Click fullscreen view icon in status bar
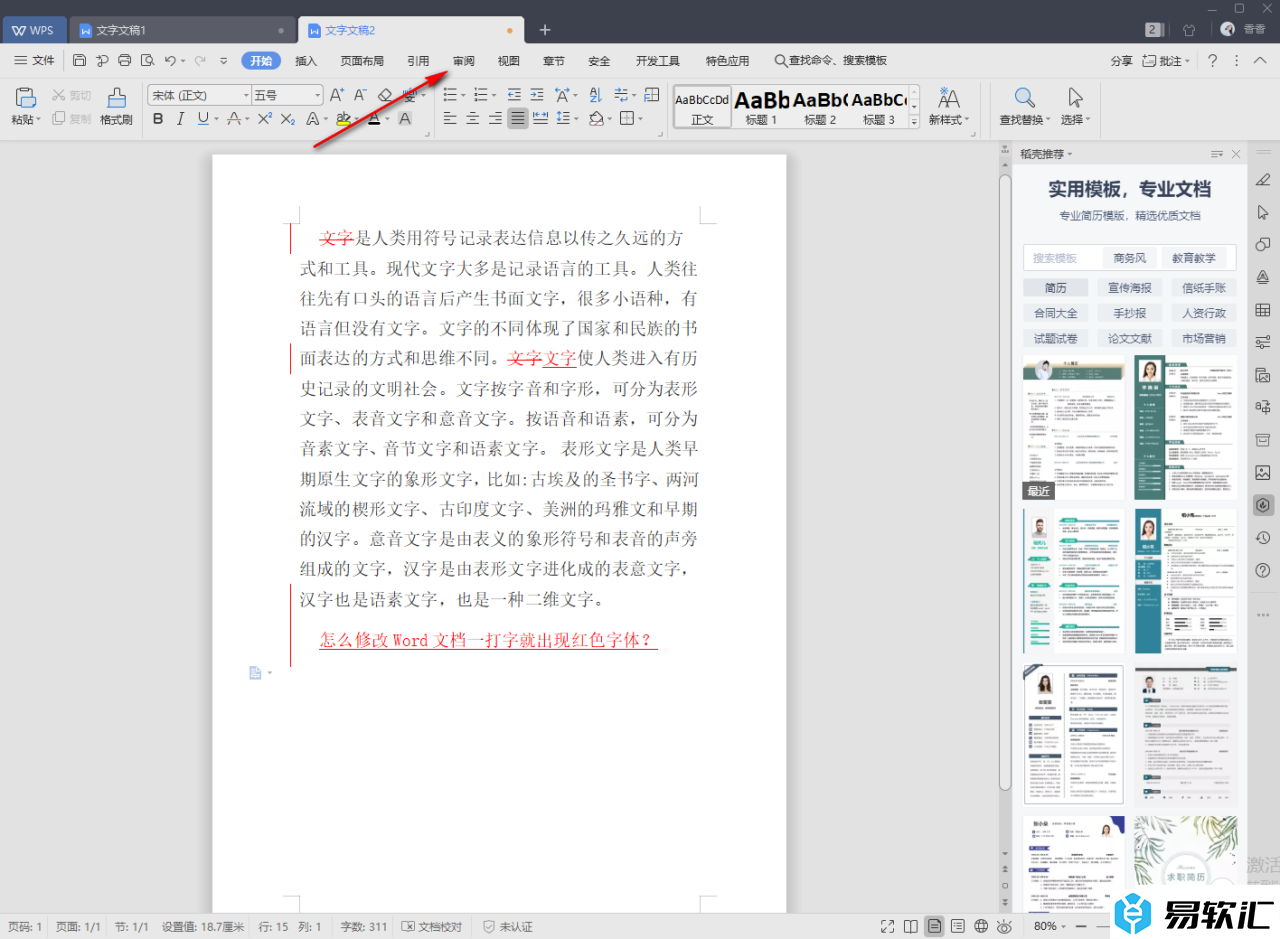 point(888,926)
